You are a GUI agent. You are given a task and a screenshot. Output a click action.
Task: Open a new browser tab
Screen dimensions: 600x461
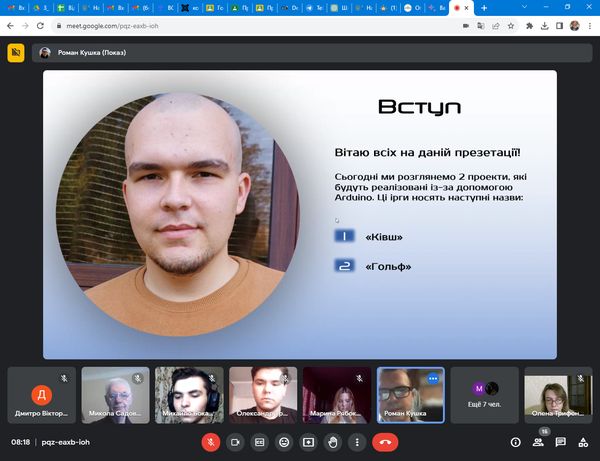click(x=484, y=8)
